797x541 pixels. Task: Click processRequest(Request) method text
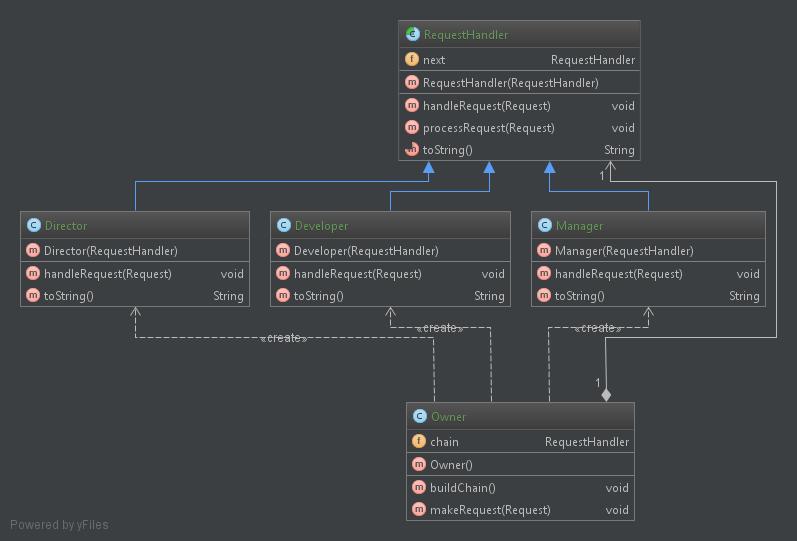488,128
